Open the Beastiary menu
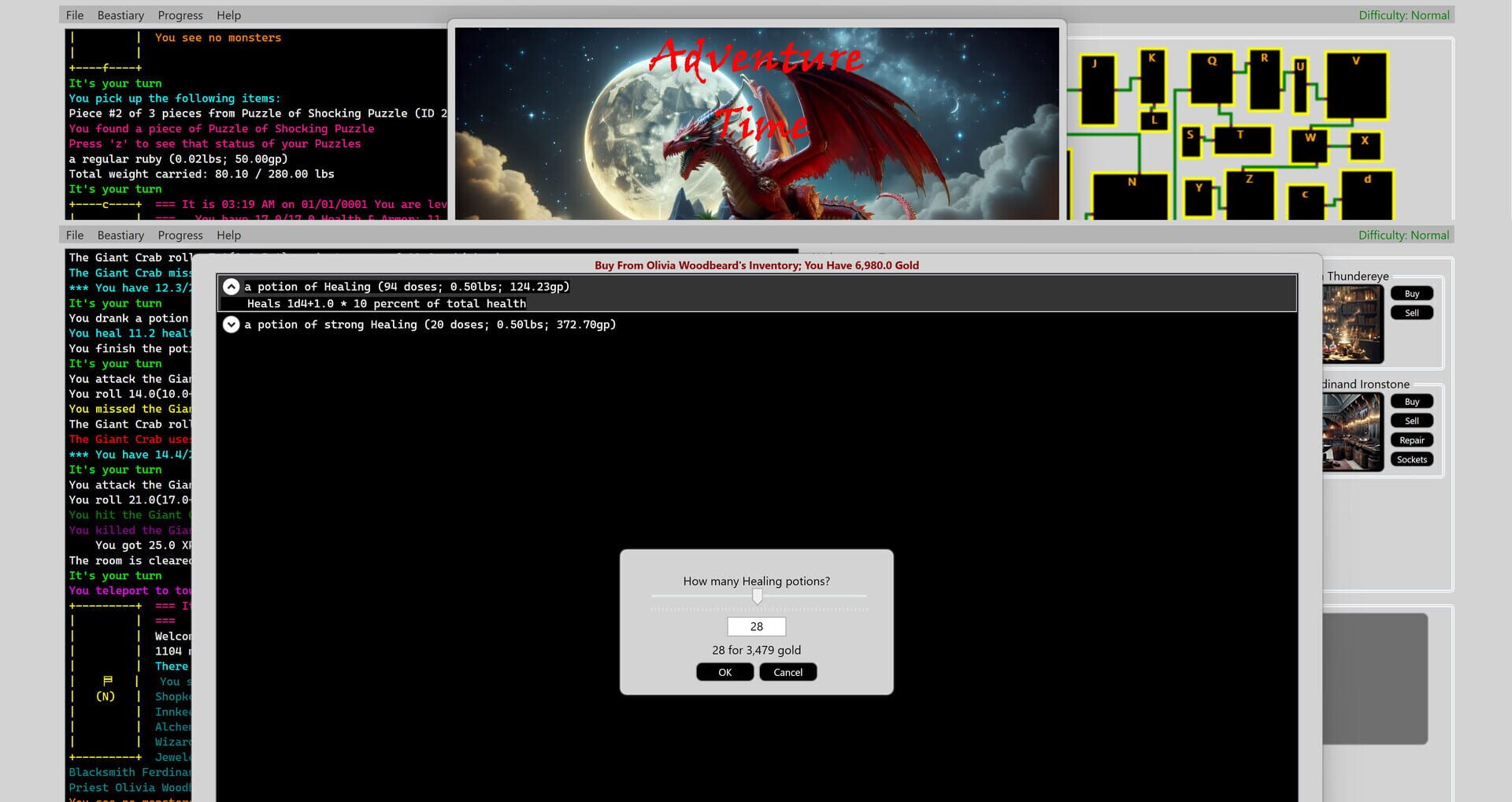 tap(120, 235)
